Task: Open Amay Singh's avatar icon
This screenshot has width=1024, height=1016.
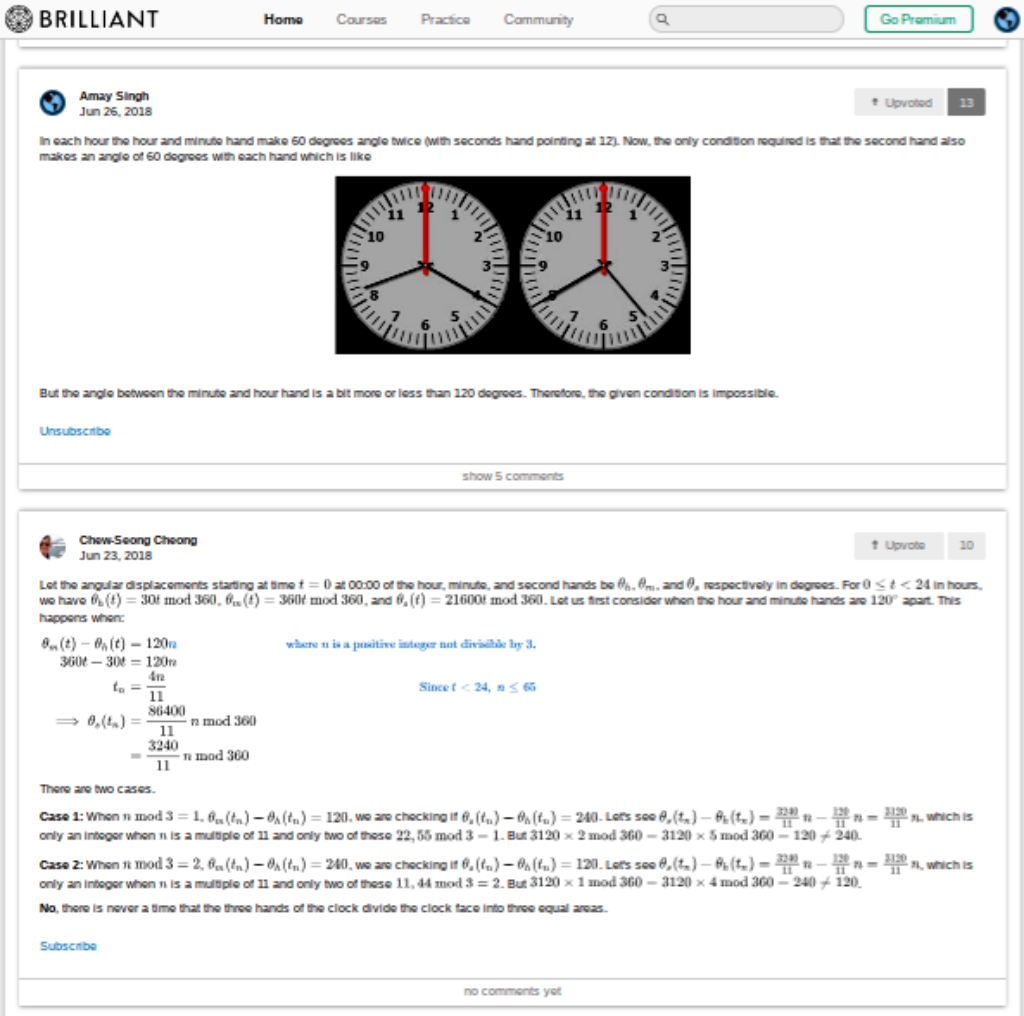Action: coord(52,103)
